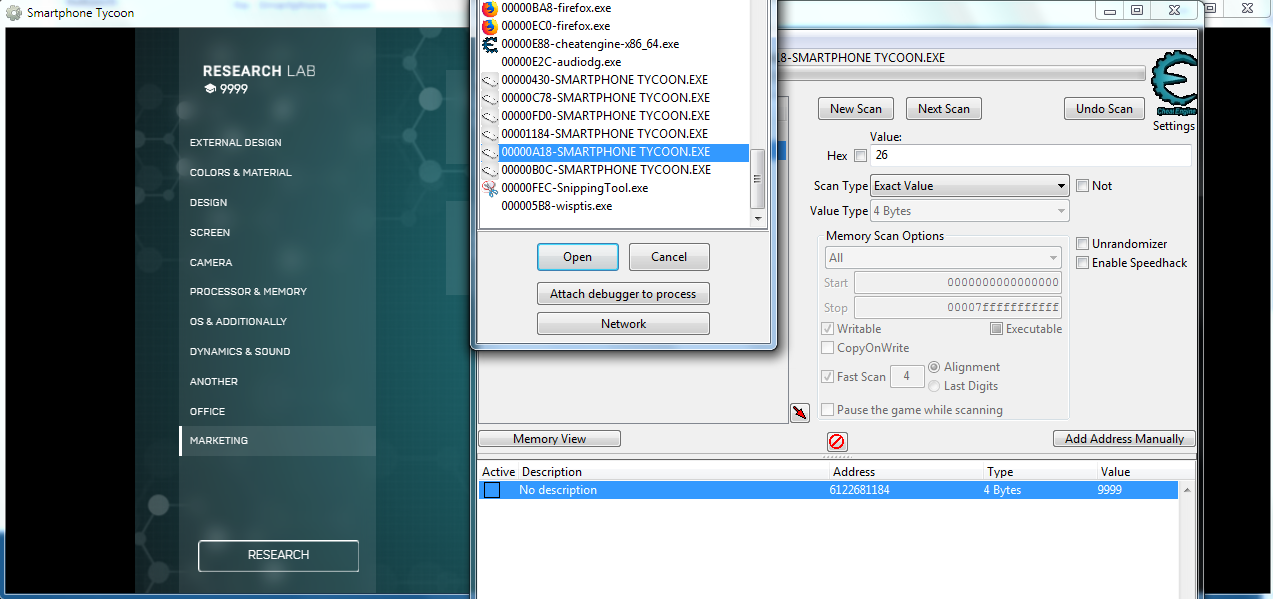Open OS & ADDITIONALLY category
Image resolution: width=1273 pixels, height=599 pixels.
pos(238,322)
